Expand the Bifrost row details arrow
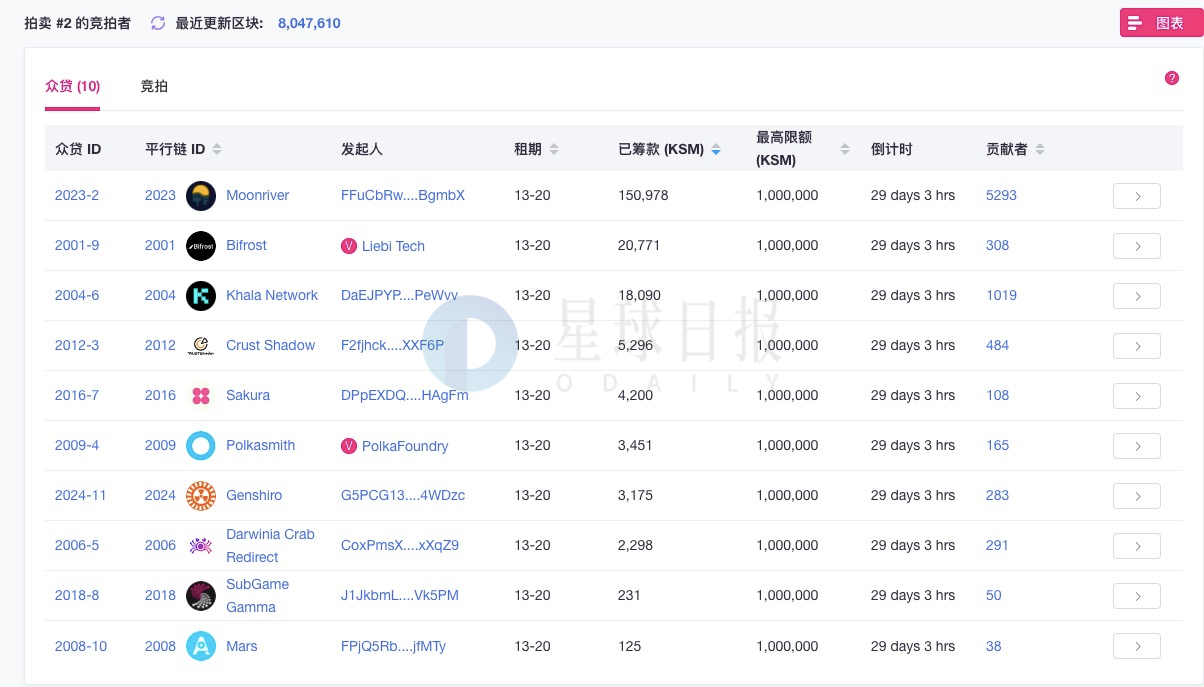Screen dimensions: 1204x687 [x=1137, y=246]
